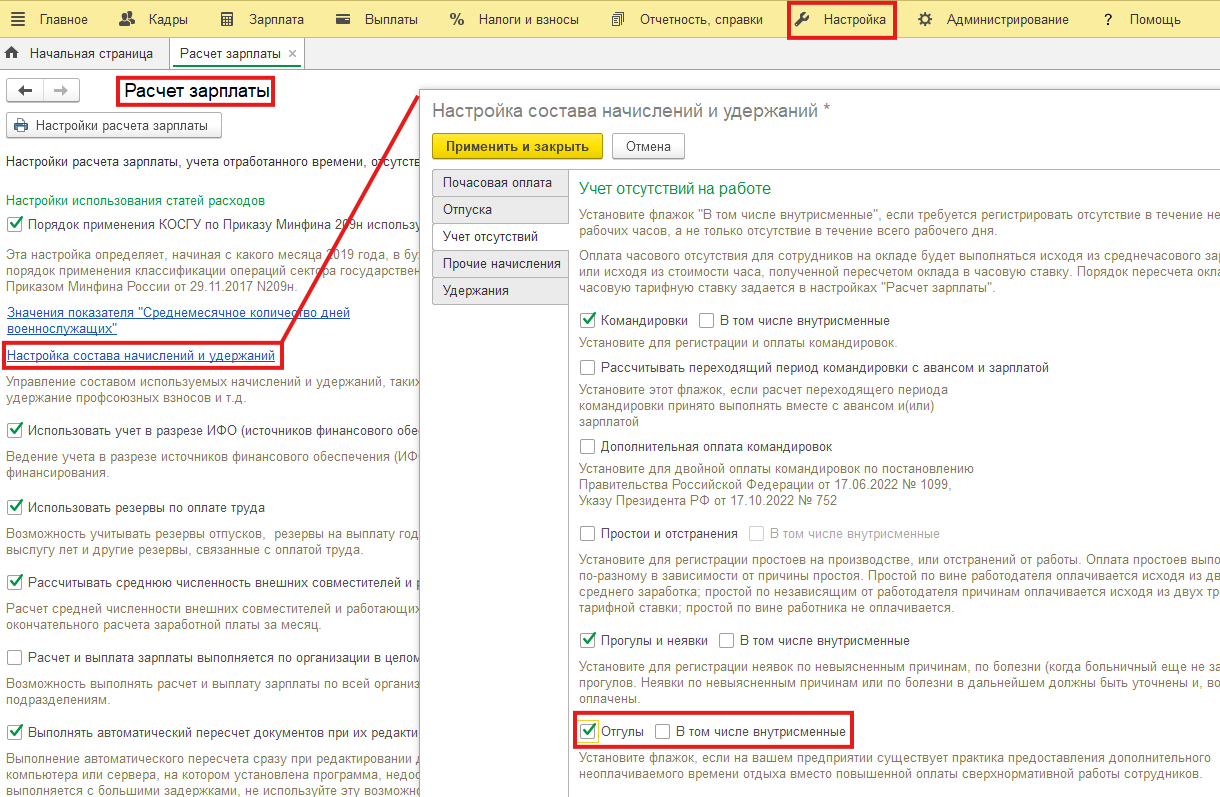Click the back arrow navigation button
The height and width of the screenshot is (797, 1220).
pyautogui.click(x=25, y=90)
